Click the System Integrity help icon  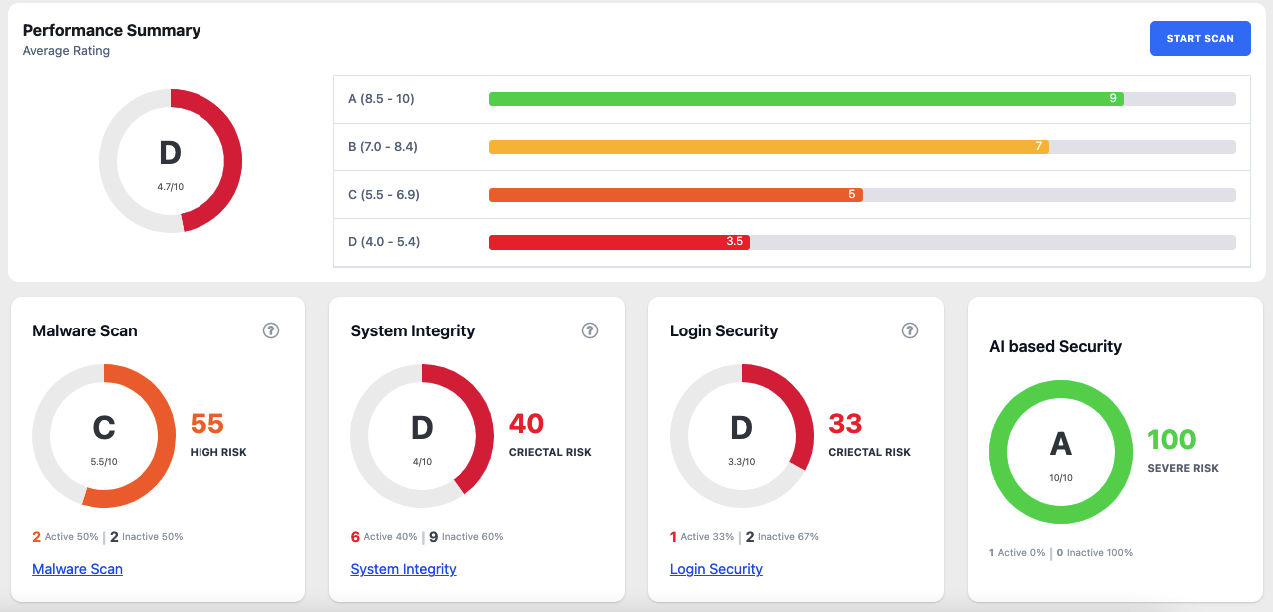(x=590, y=331)
